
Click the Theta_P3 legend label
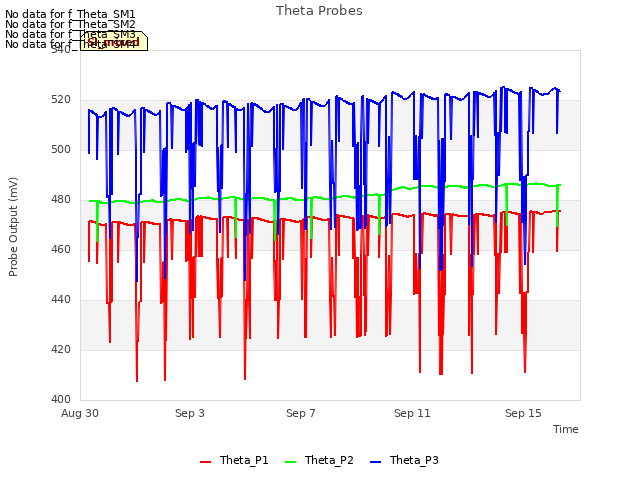[414, 460]
